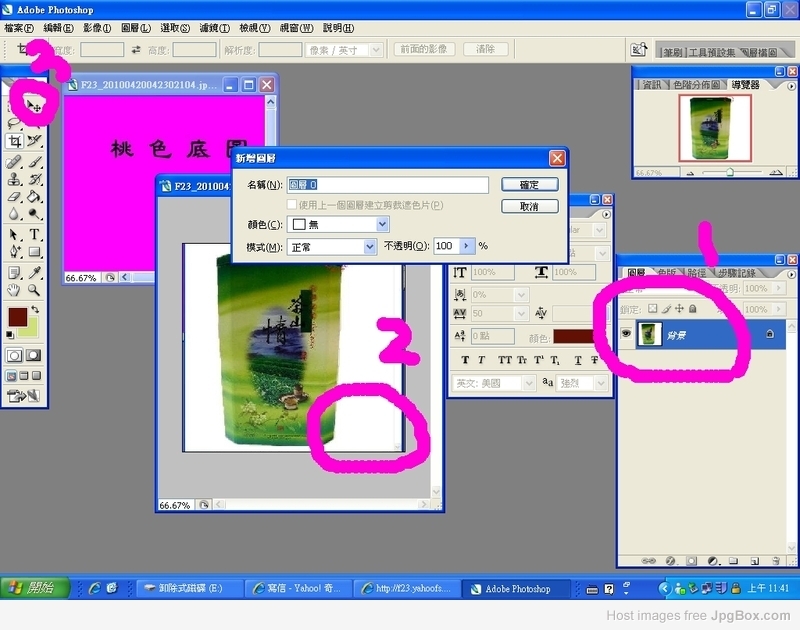Viewport: 800px width, 630px height.
Task: Choose the Hand tool
Action: (15, 291)
